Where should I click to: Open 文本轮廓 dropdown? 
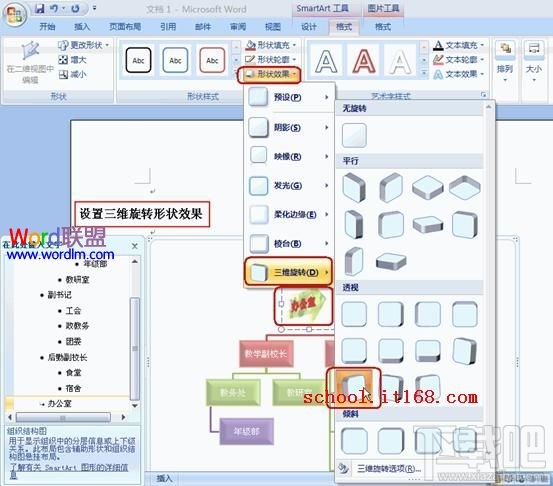[458, 60]
